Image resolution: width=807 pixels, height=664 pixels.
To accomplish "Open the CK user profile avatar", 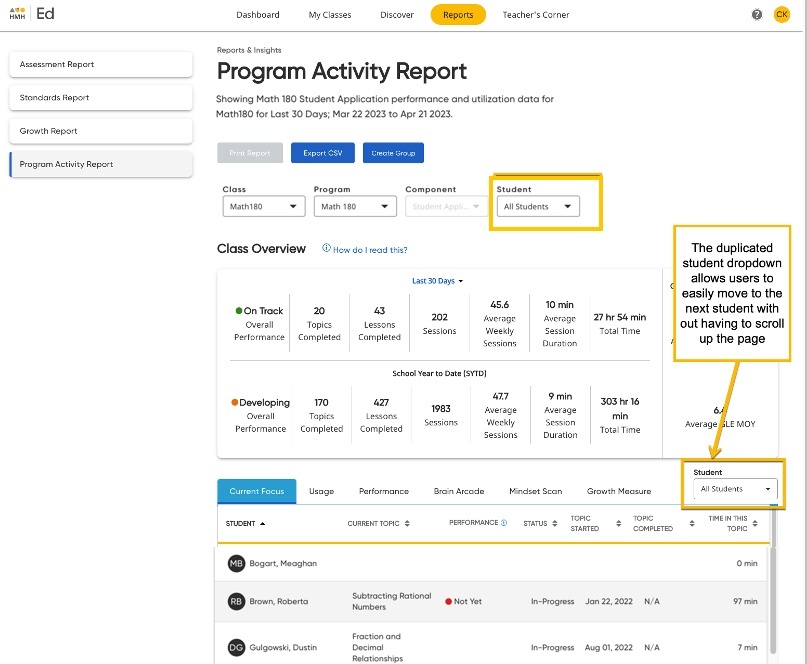I will click(781, 14).
